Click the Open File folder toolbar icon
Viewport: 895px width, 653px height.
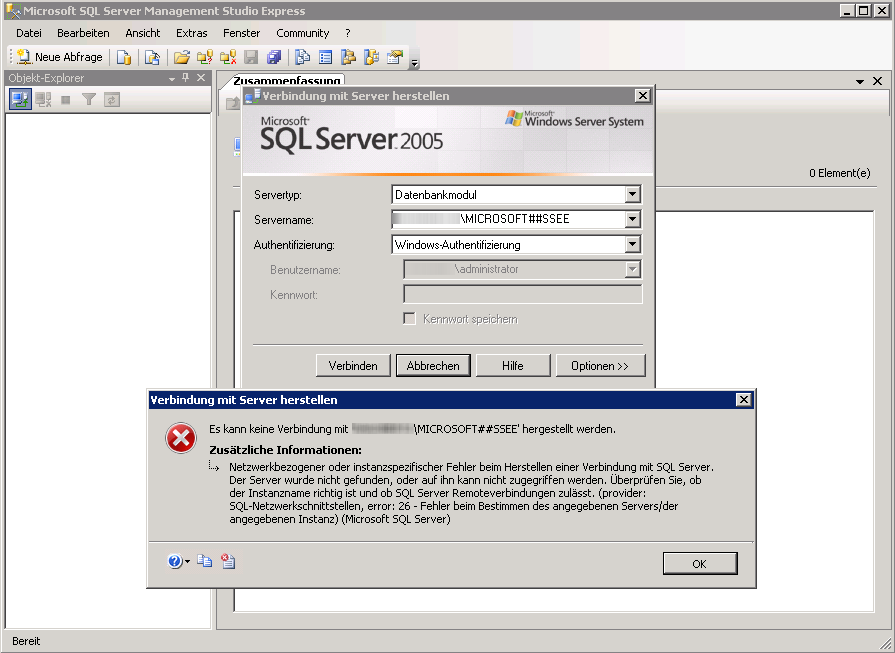tap(181, 57)
